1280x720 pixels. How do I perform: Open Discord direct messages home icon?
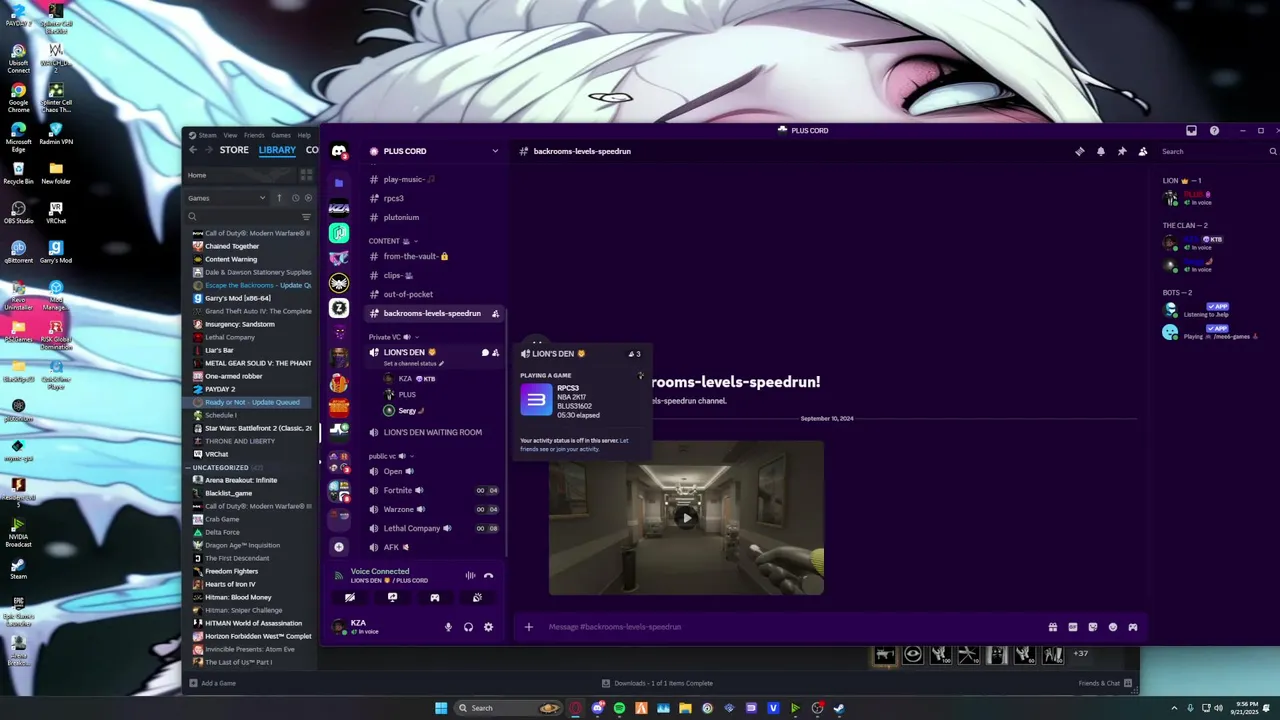coord(339,151)
